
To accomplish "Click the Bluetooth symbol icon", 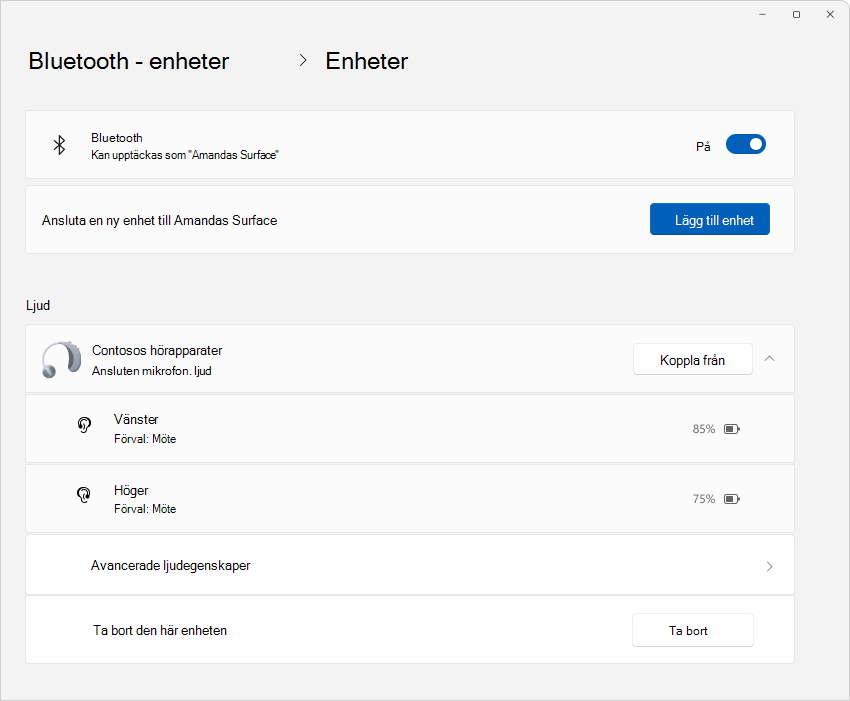I will 59,145.
